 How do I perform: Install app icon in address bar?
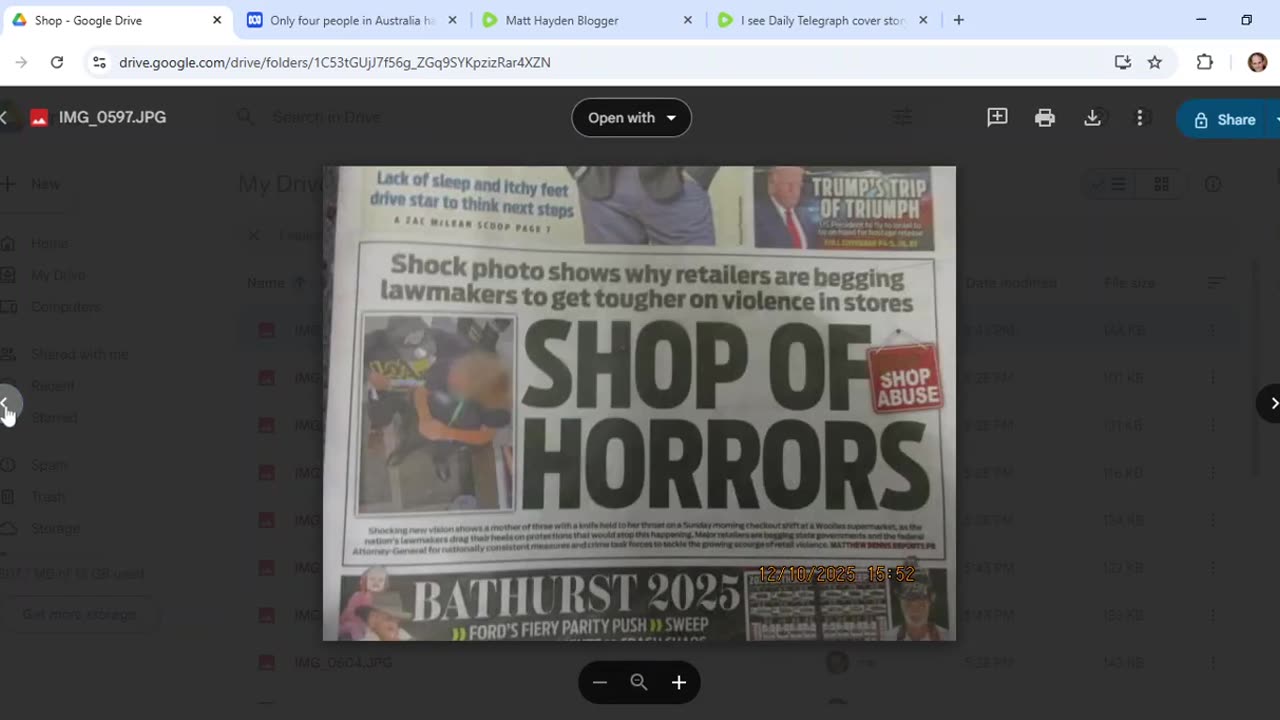coord(1122,62)
